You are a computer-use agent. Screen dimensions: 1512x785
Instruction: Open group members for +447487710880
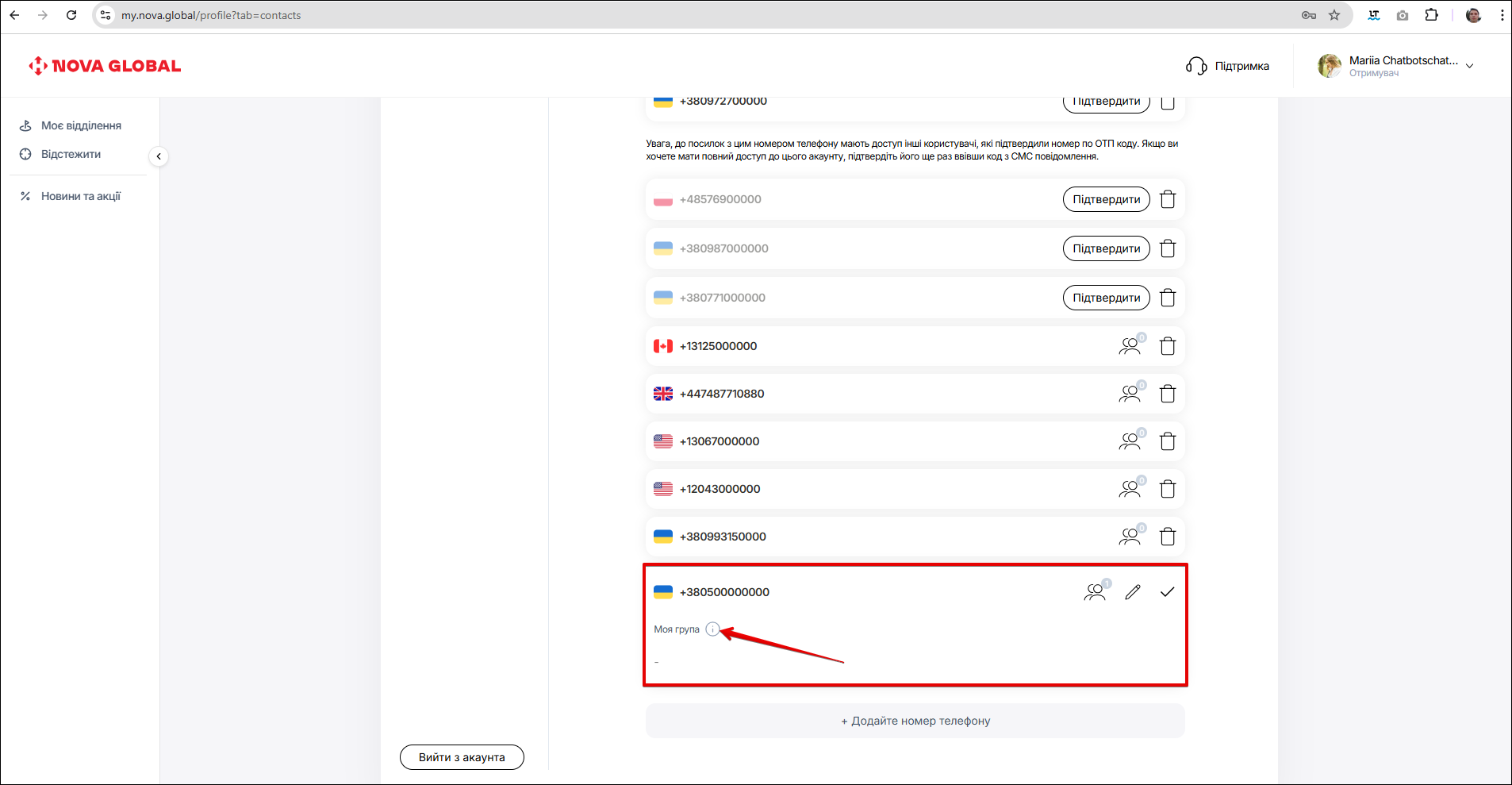tap(1130, 394)
